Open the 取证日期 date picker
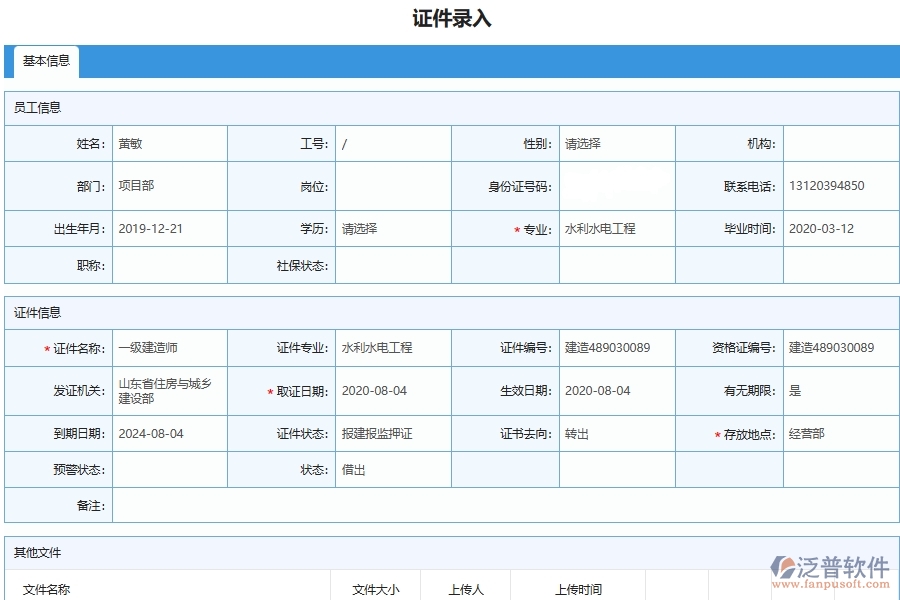 390,391
